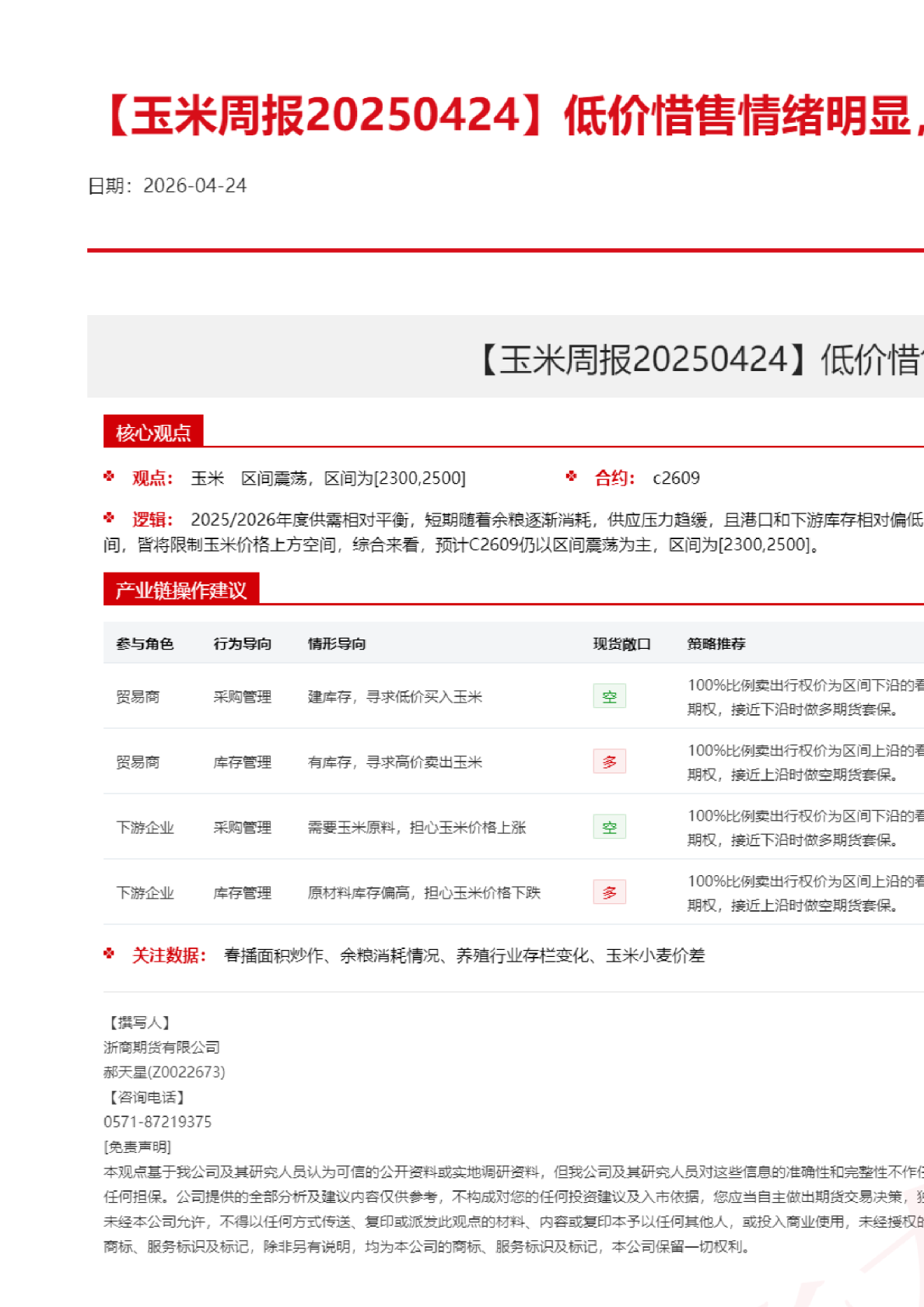This screenshot has height=1307, width=924.
Task: Click the red 核心观点 section tag
Action: (x=153, y=432)
